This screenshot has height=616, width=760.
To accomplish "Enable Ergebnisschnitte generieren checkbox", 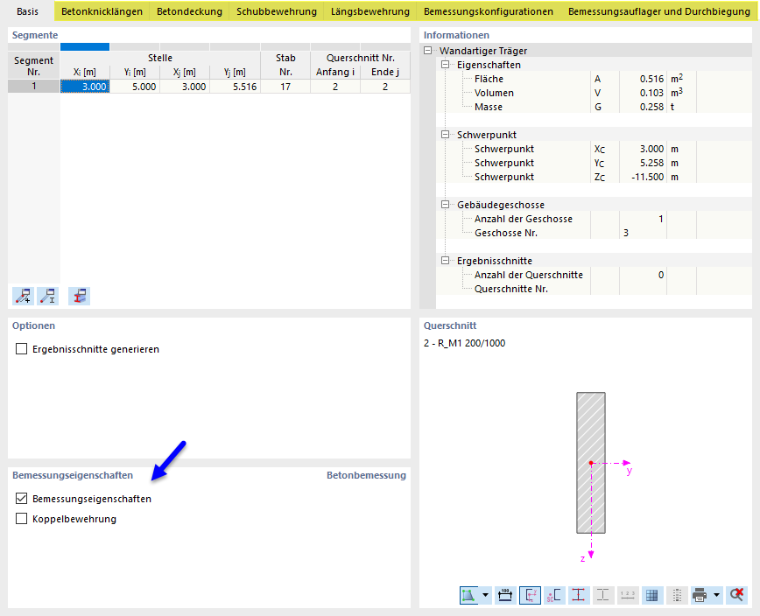I will [21, 349].
